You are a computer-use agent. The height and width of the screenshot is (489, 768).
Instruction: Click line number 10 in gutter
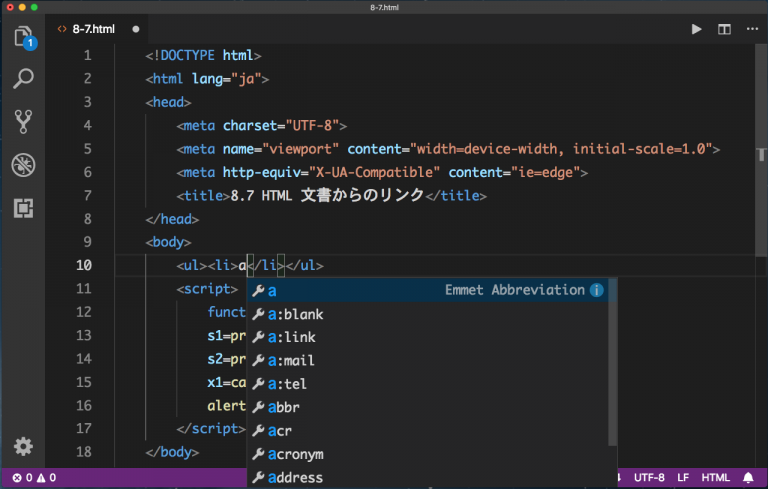84,265
